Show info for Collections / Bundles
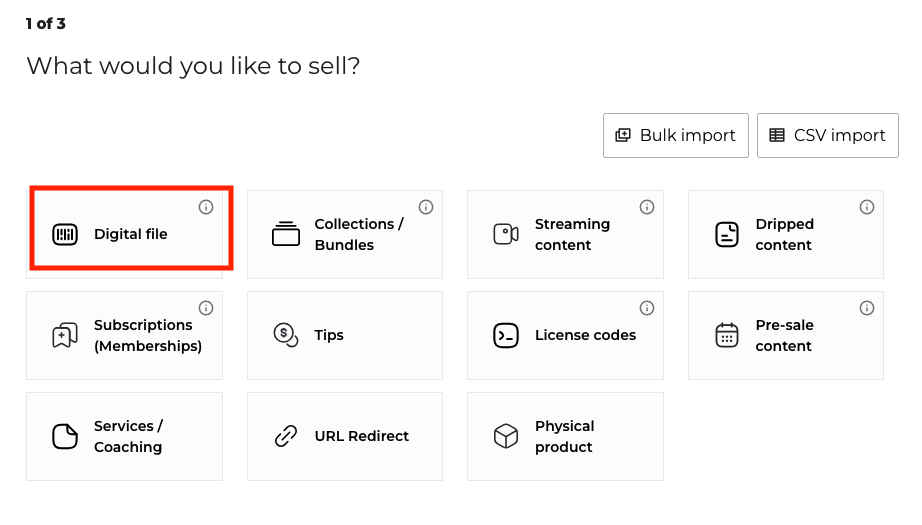The image size is (922, 525). pyautogui.click(x=426, y=207)
